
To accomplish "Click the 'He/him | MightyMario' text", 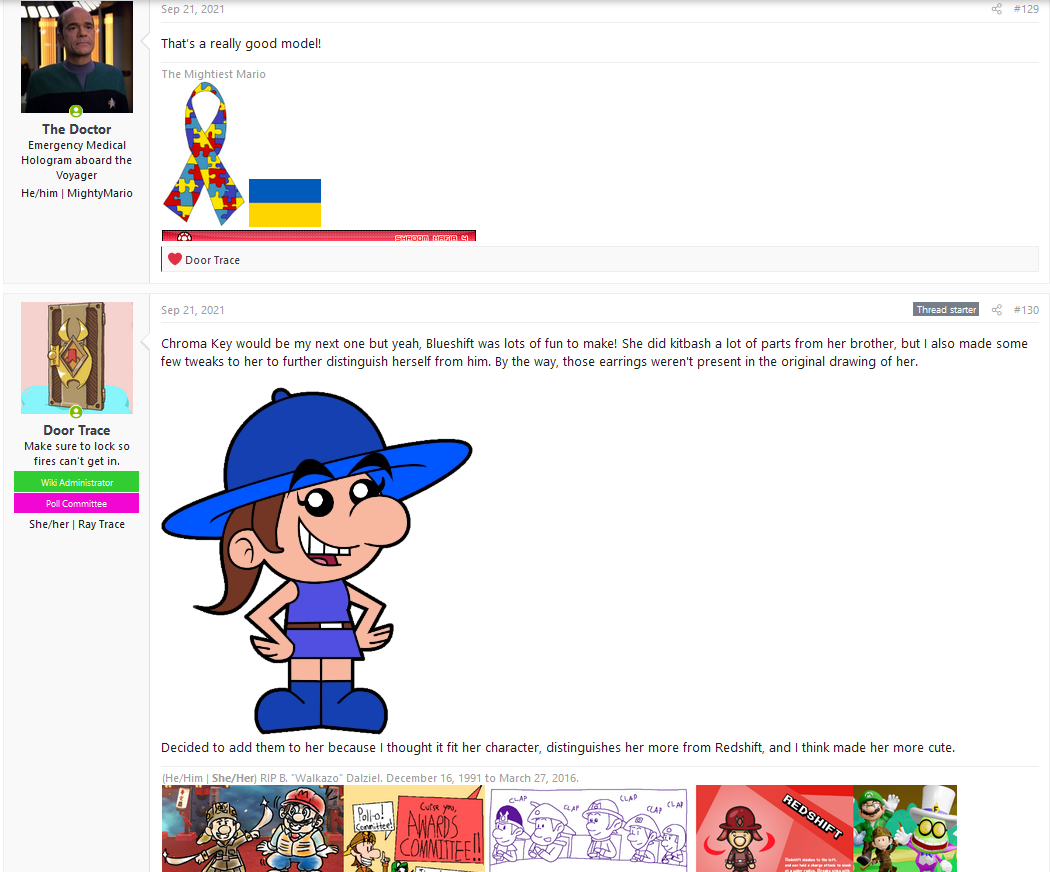I will 77,193.
